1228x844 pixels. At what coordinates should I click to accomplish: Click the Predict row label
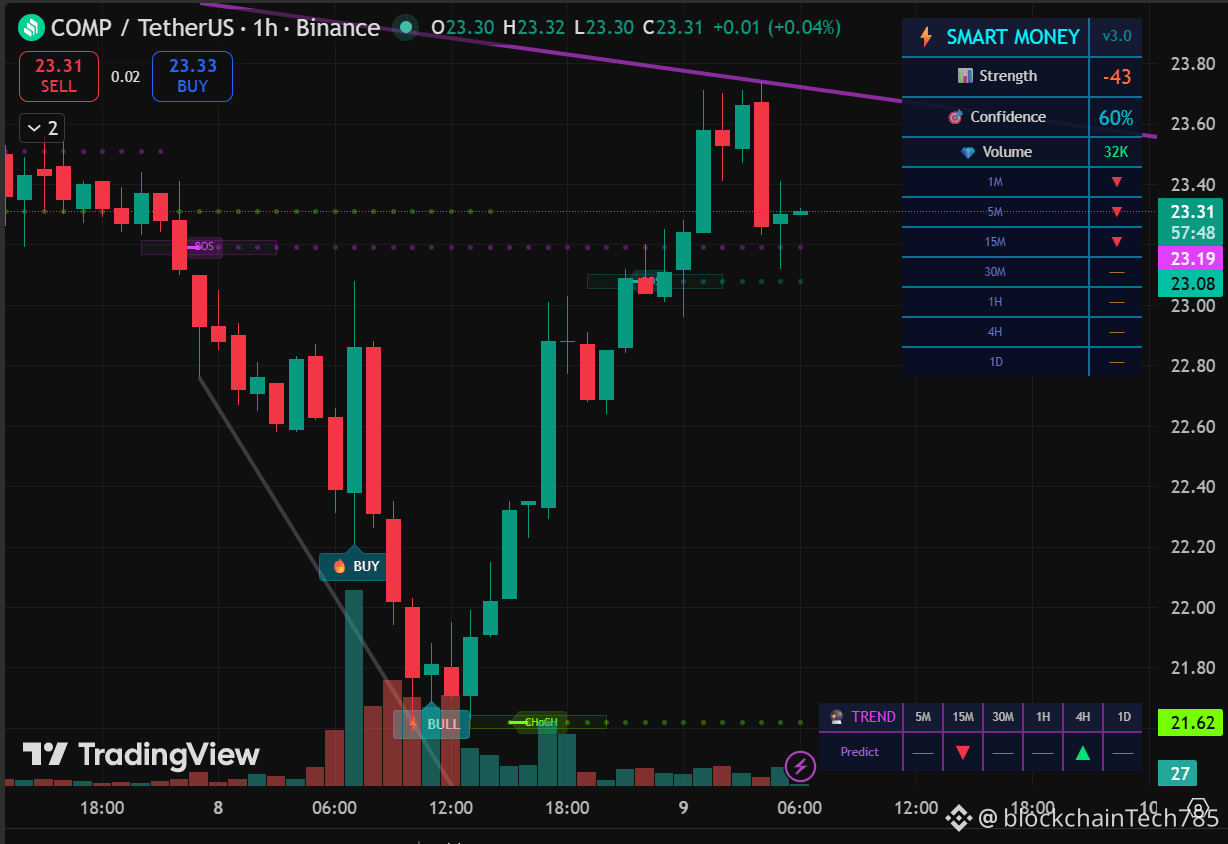tap(860, 752)
